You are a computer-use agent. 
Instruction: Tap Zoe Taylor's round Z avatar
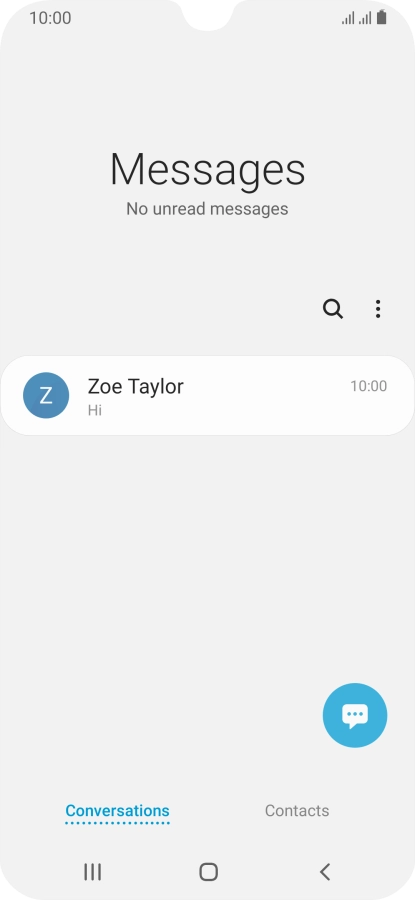(x=46, y=395)
